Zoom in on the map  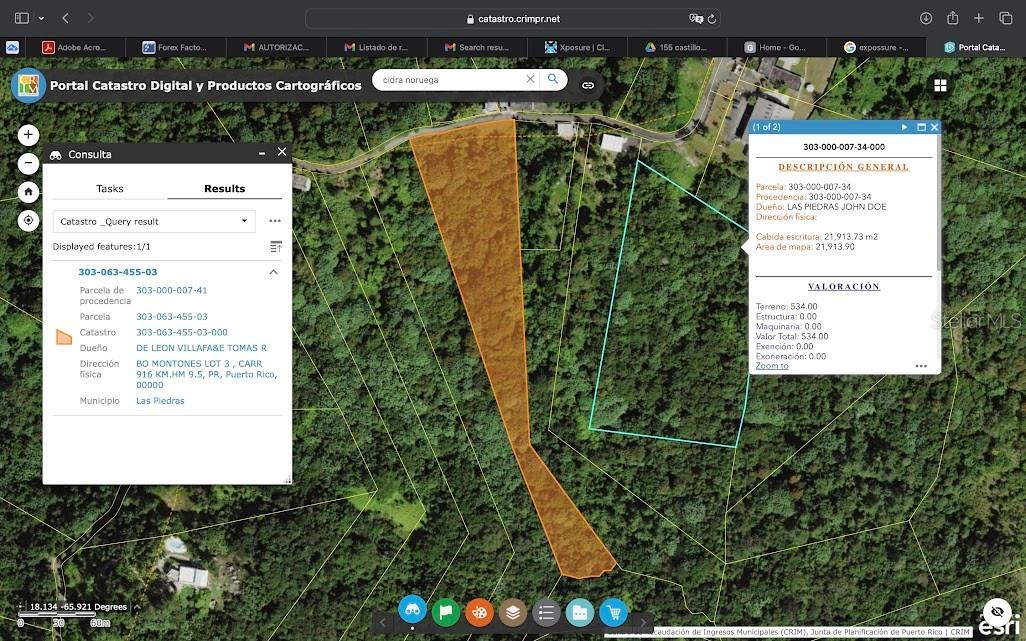(x=28, y=135)
